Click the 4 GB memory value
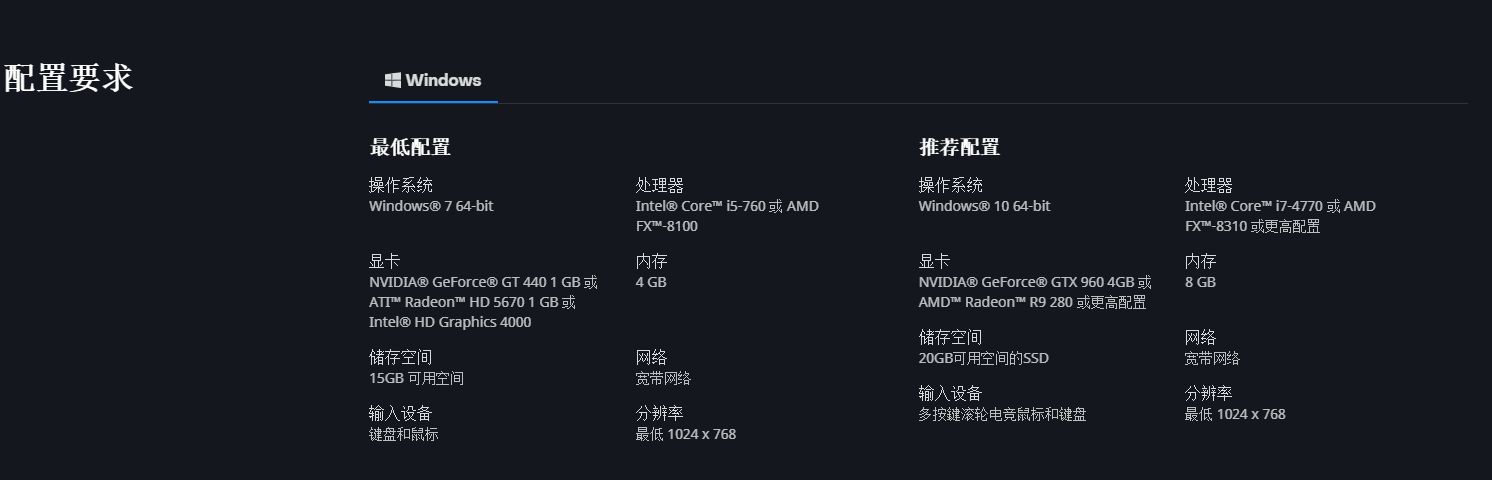Screen dimensions: 1492x480 click(x=651, y=282)
